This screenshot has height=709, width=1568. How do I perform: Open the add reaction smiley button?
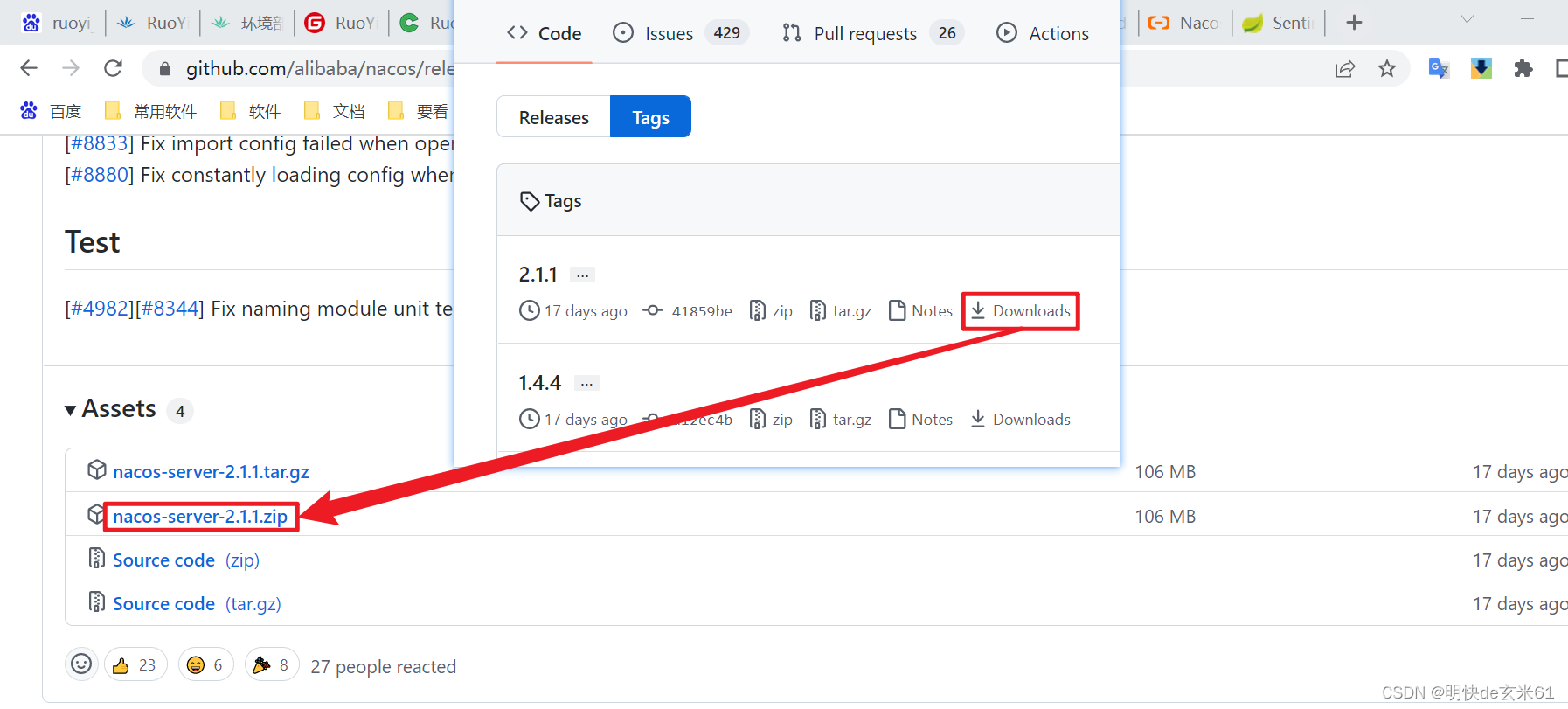[x=81, y=664]
